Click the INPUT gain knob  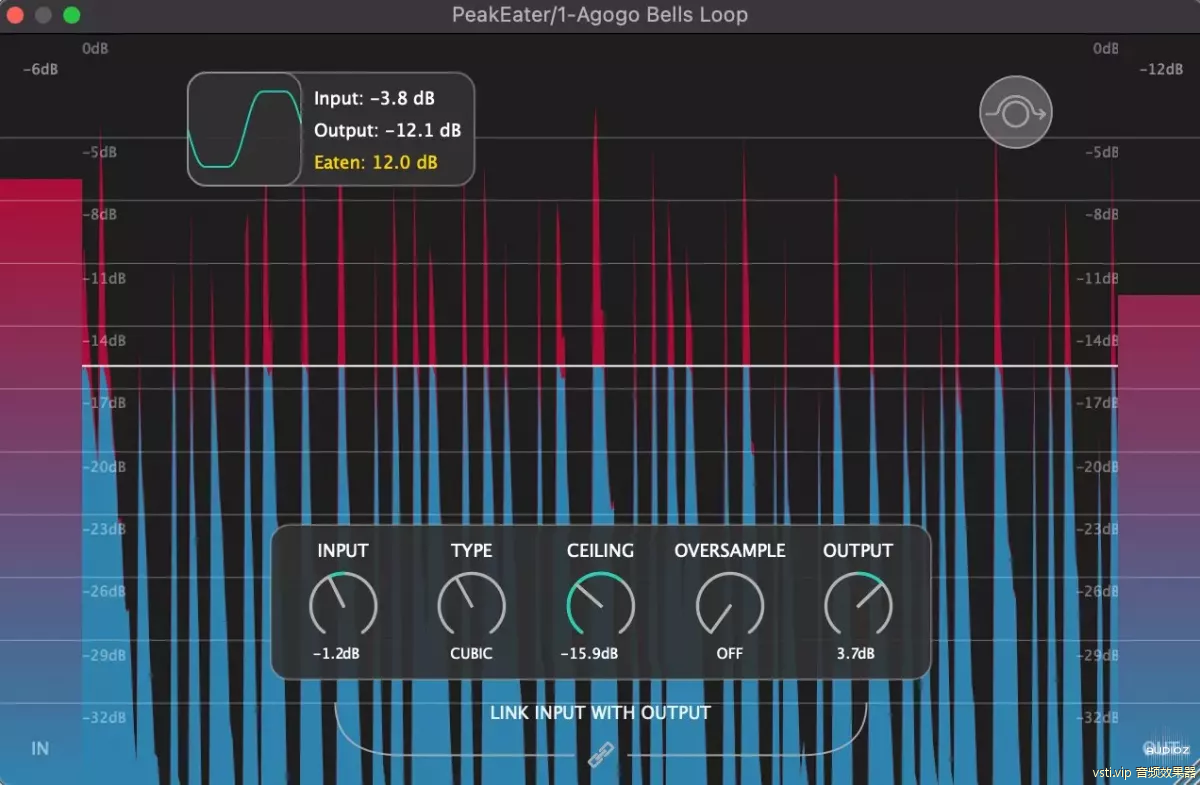tap(343, 604)
